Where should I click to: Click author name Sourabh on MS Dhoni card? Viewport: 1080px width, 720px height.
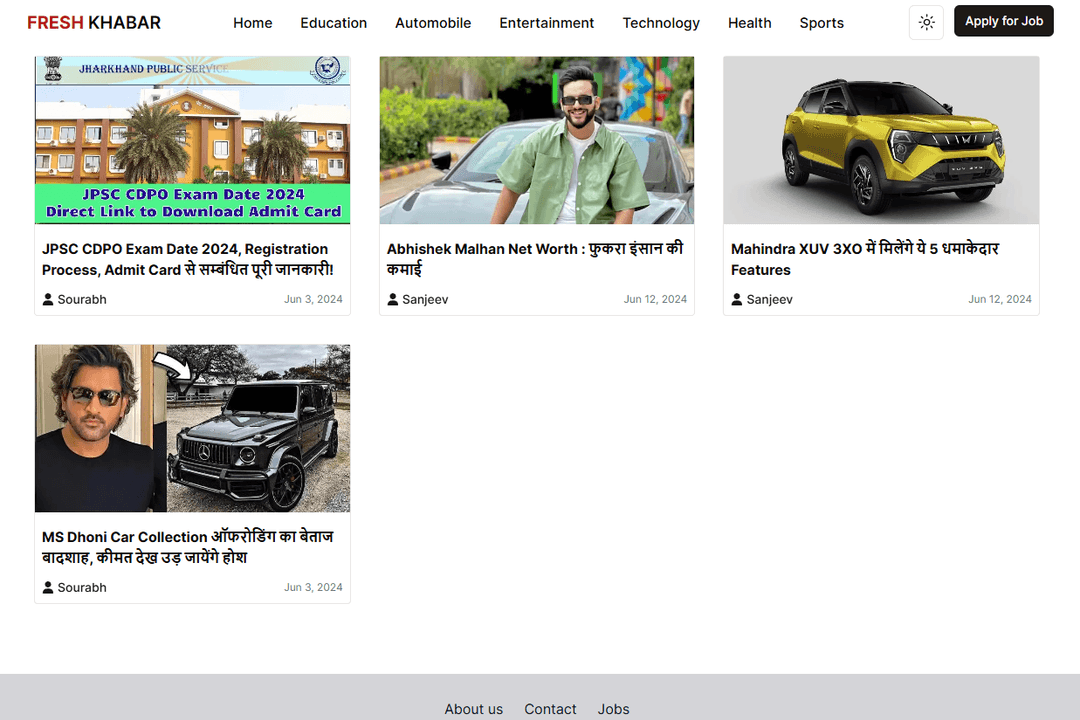[82, 587]
